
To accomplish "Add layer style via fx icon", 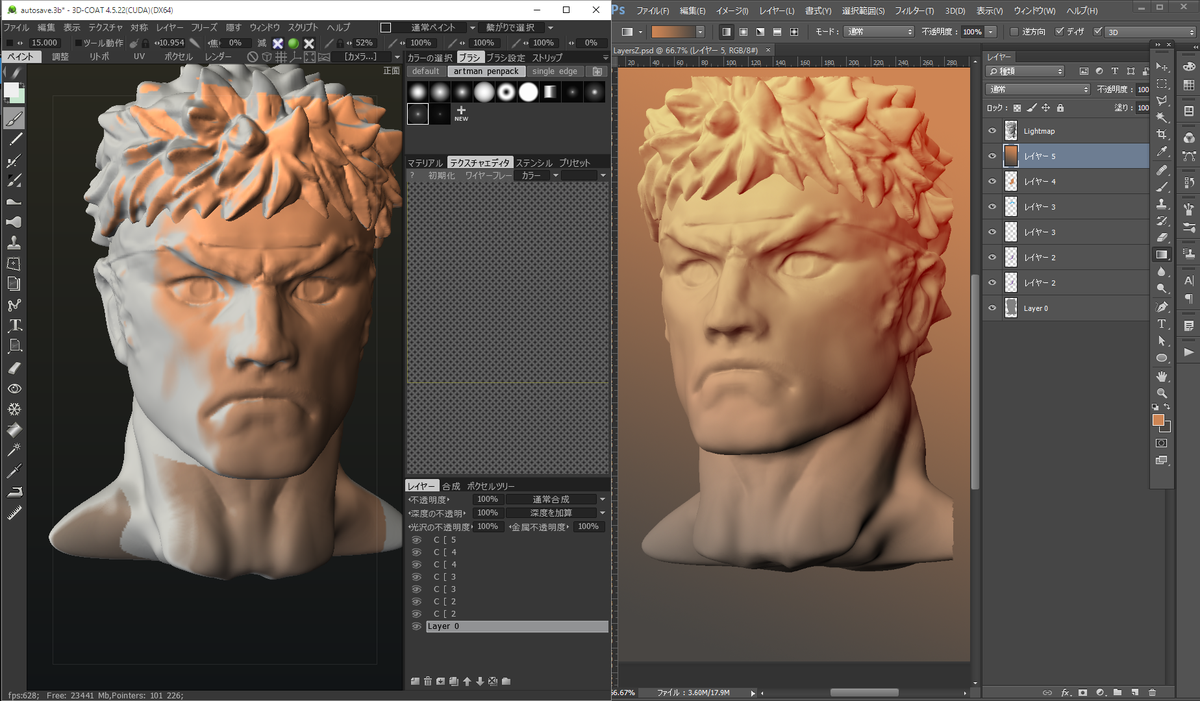I will pyautogui.click(x=1066, y=691).
